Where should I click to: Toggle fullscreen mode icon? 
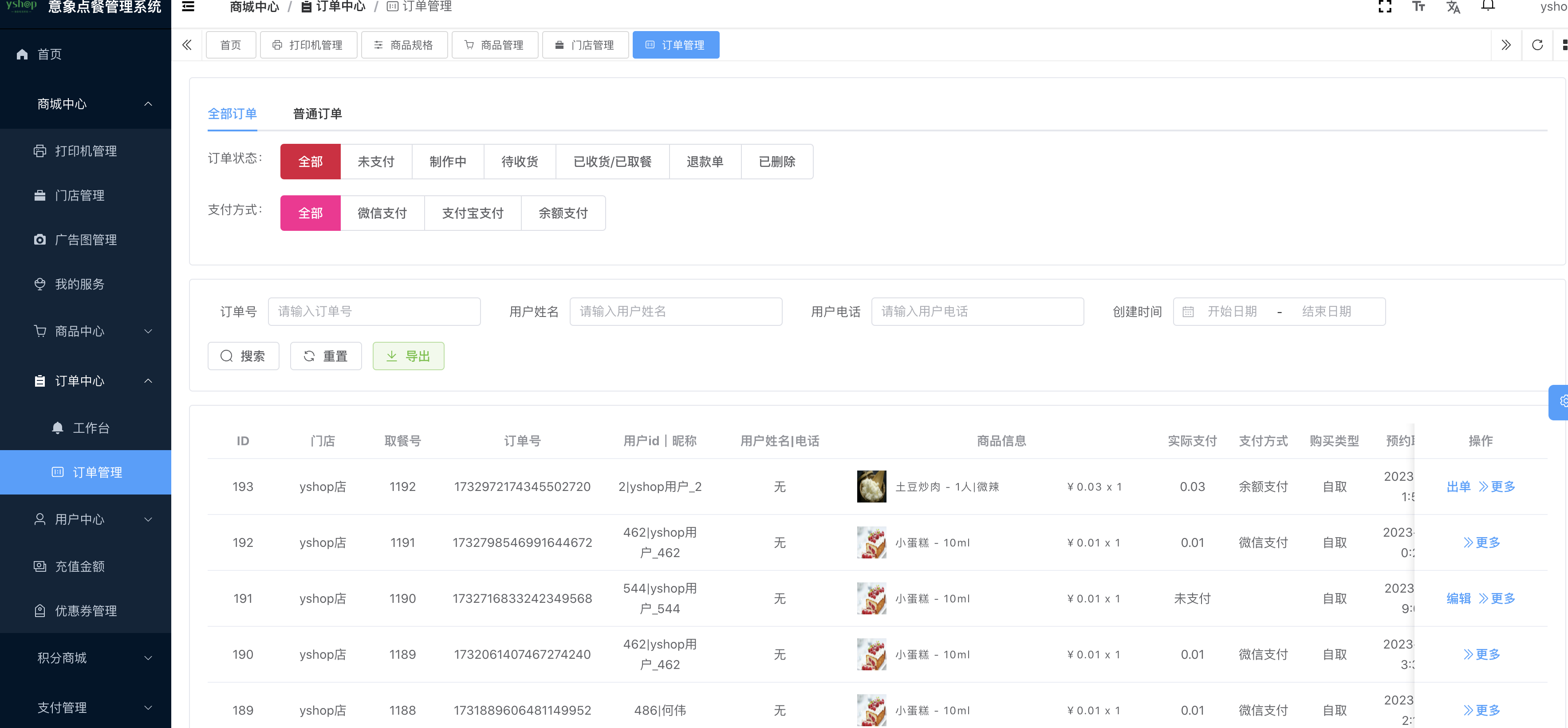coord(1385,7)
